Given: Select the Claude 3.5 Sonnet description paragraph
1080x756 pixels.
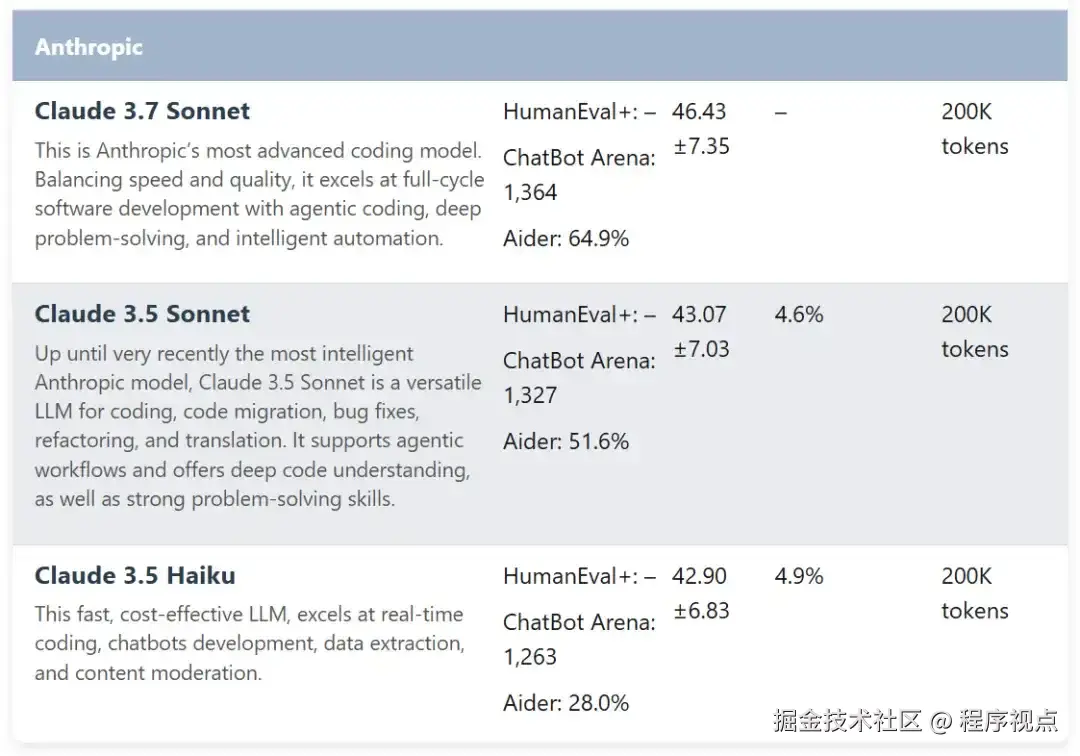Looking at the screenshot, I should [x=258, y=426].
